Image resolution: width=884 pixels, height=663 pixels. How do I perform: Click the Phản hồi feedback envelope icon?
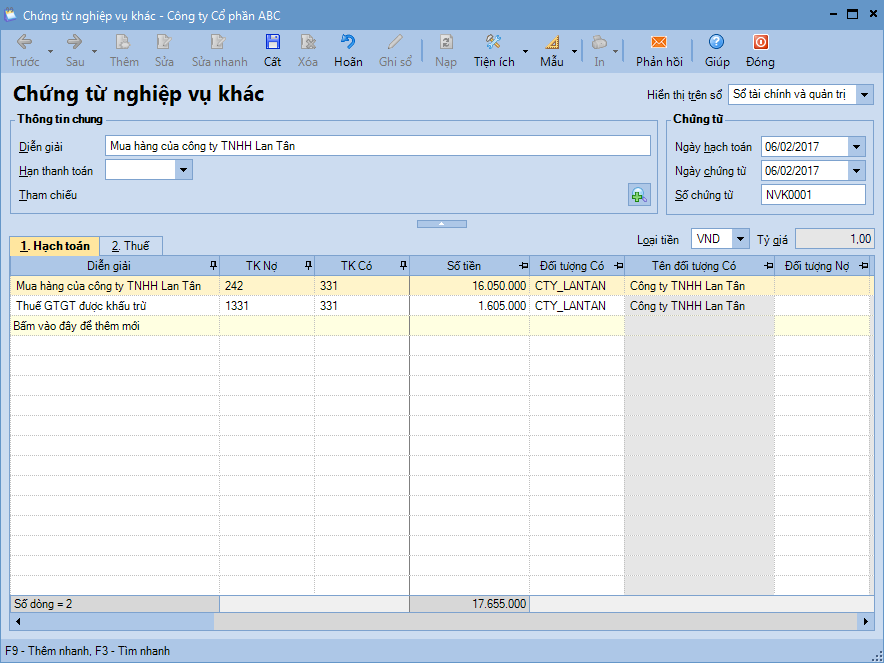pyautogui.click(x=658, y=43)
